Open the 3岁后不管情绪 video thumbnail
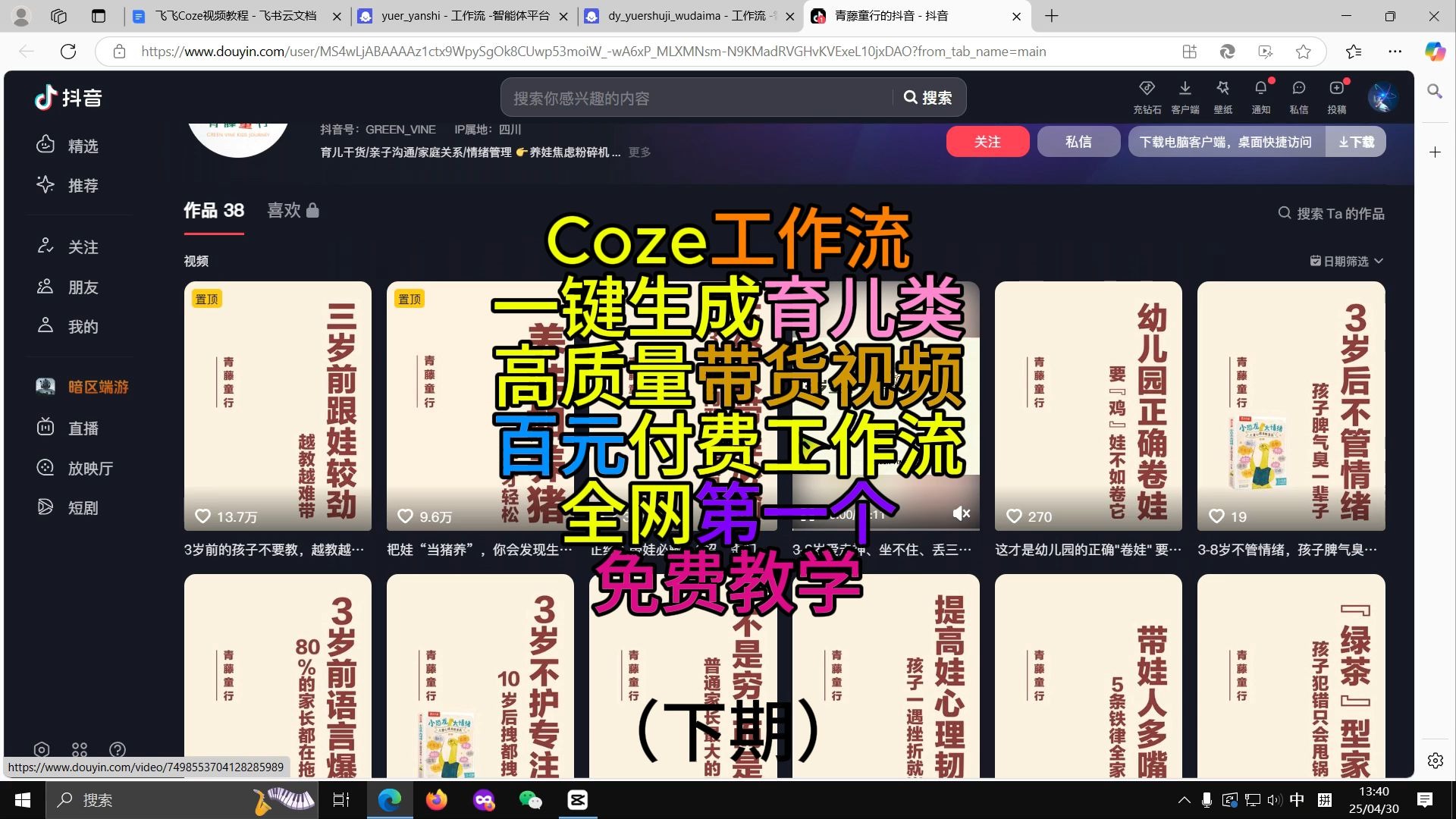 point(1291,406)
